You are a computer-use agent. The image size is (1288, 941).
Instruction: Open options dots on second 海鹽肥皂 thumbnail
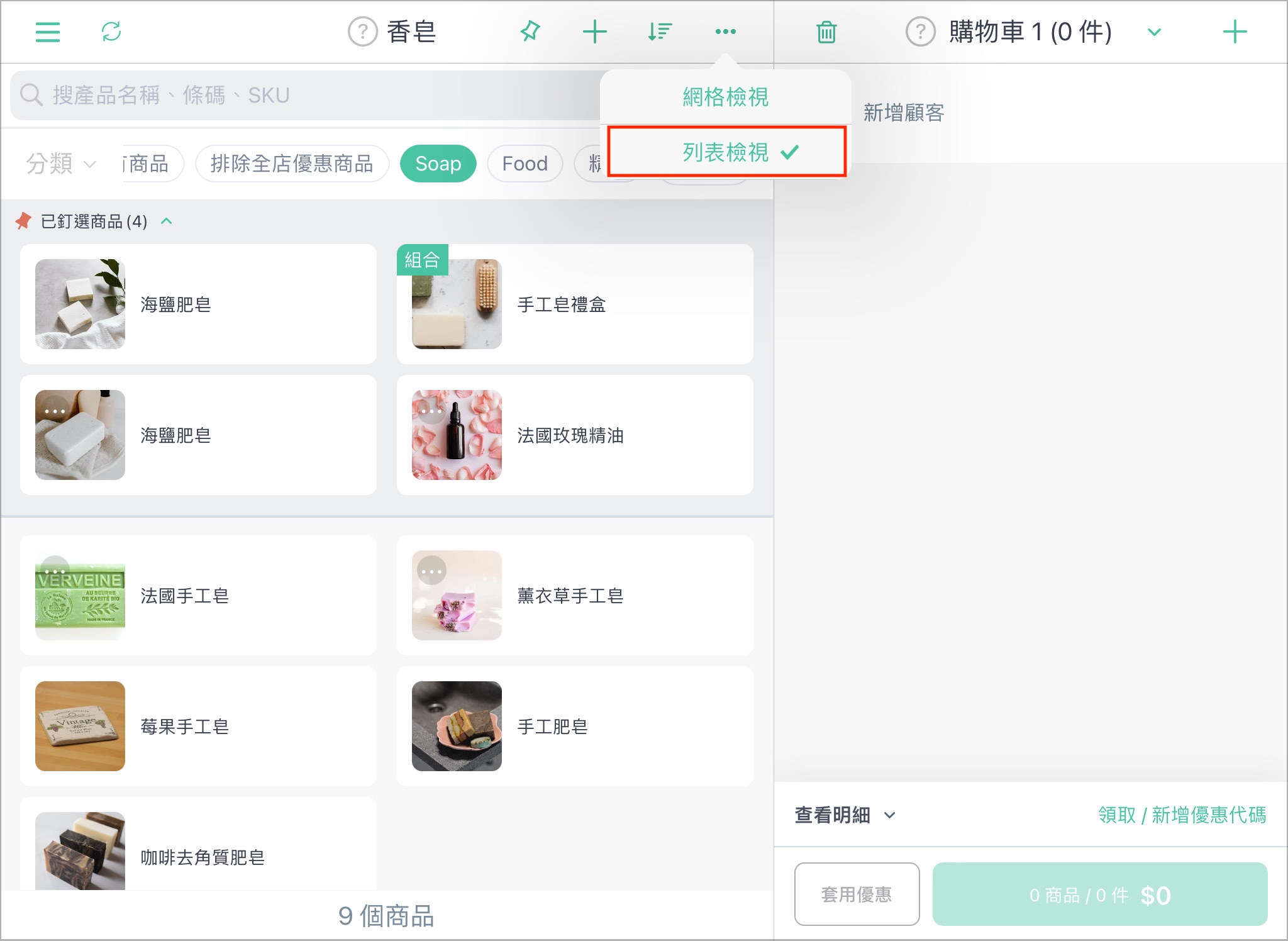(x=55, y=411)
